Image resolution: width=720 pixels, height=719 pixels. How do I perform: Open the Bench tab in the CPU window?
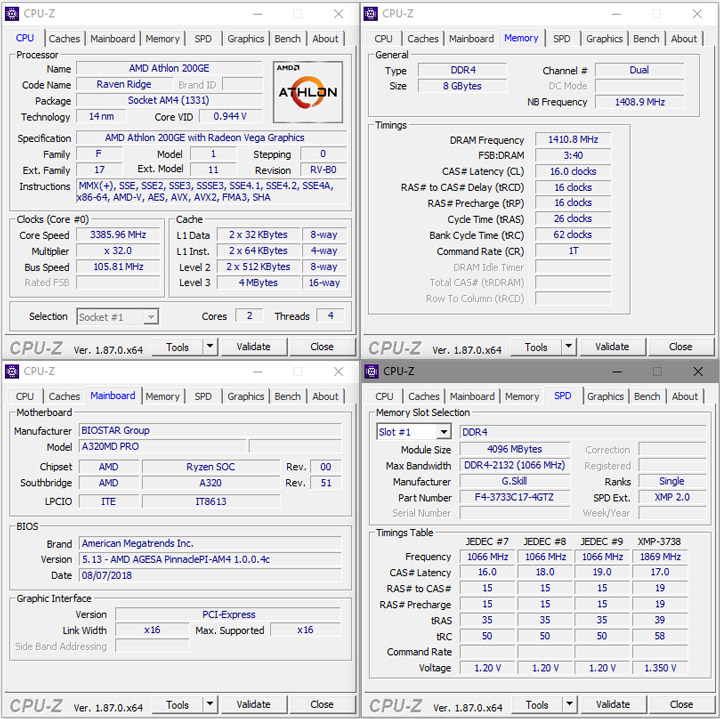pos(287,39)
